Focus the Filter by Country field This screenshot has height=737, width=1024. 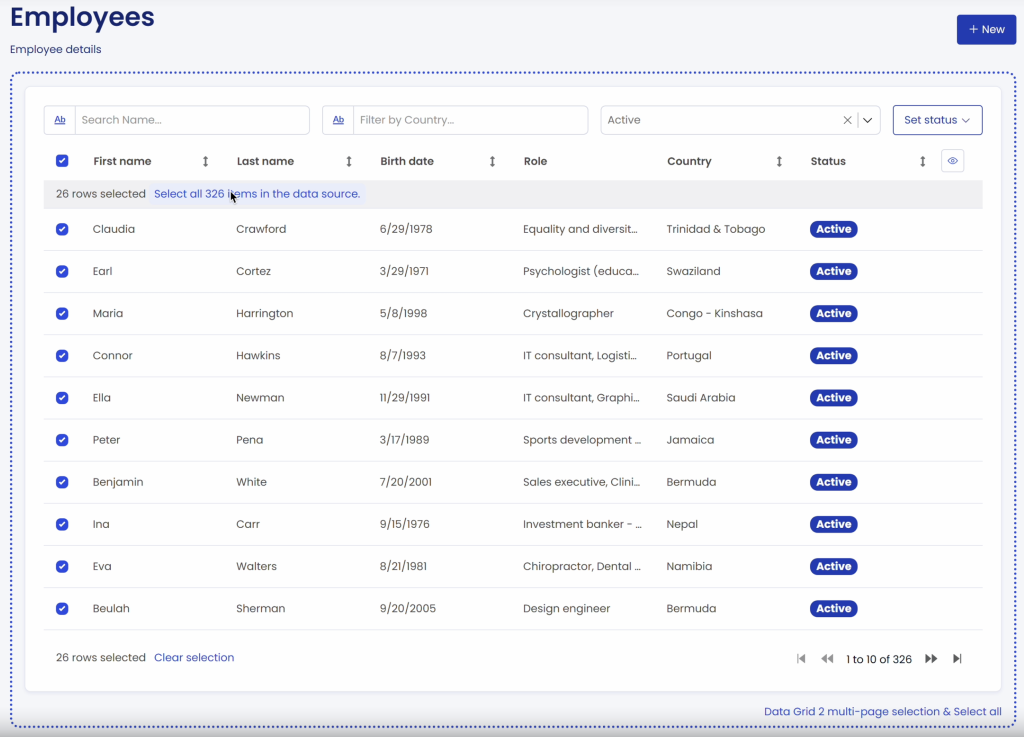pyautogui.click(x=470, y=120)
